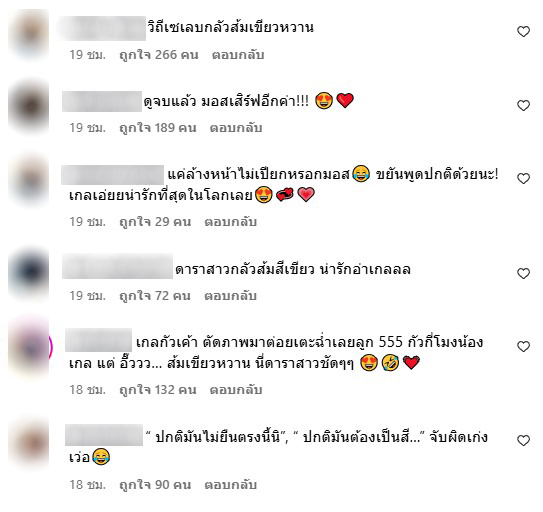This screenshot has height=512, width=543.
Task: Tap heart icon on 132-likes comment
Action: click(523, 346)
